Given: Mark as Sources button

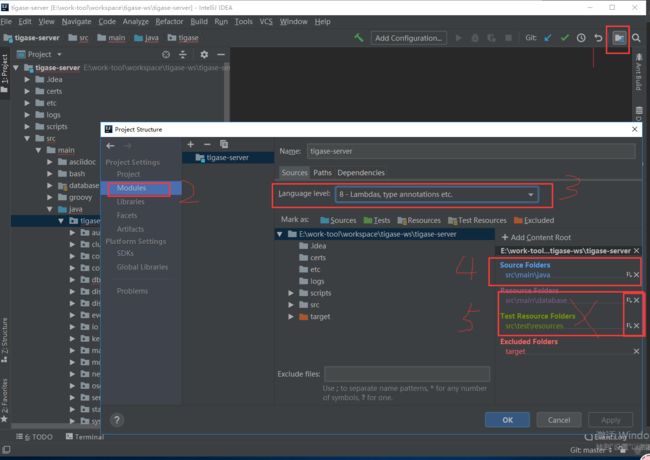Looking at the screenshot, I should click(338, 220).
